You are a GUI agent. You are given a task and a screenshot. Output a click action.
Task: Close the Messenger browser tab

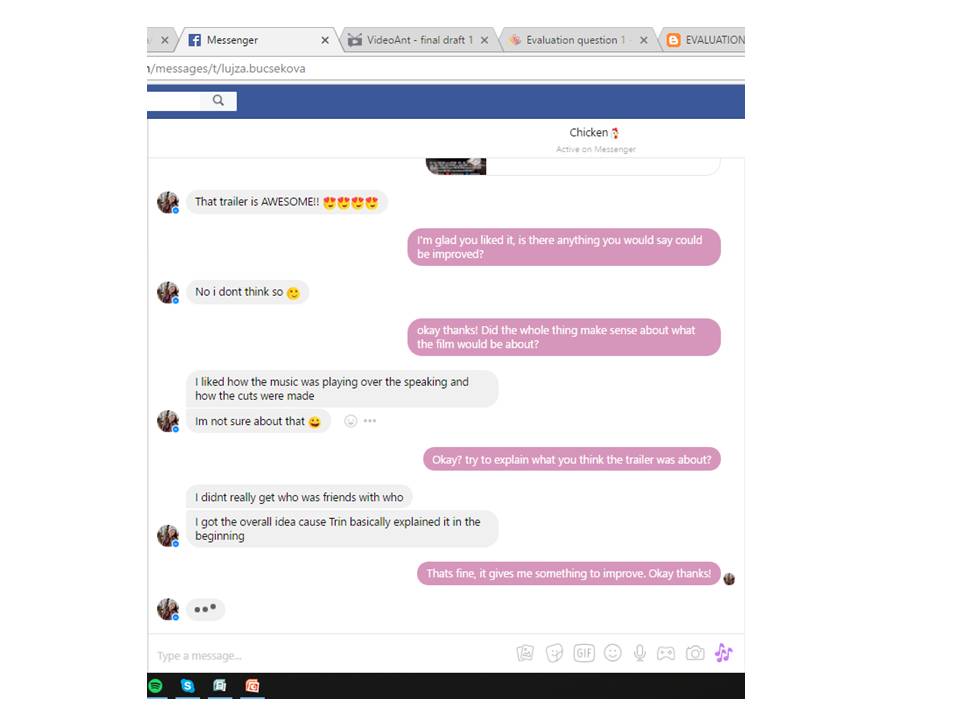pyautogui.click(x=325, y=40)
